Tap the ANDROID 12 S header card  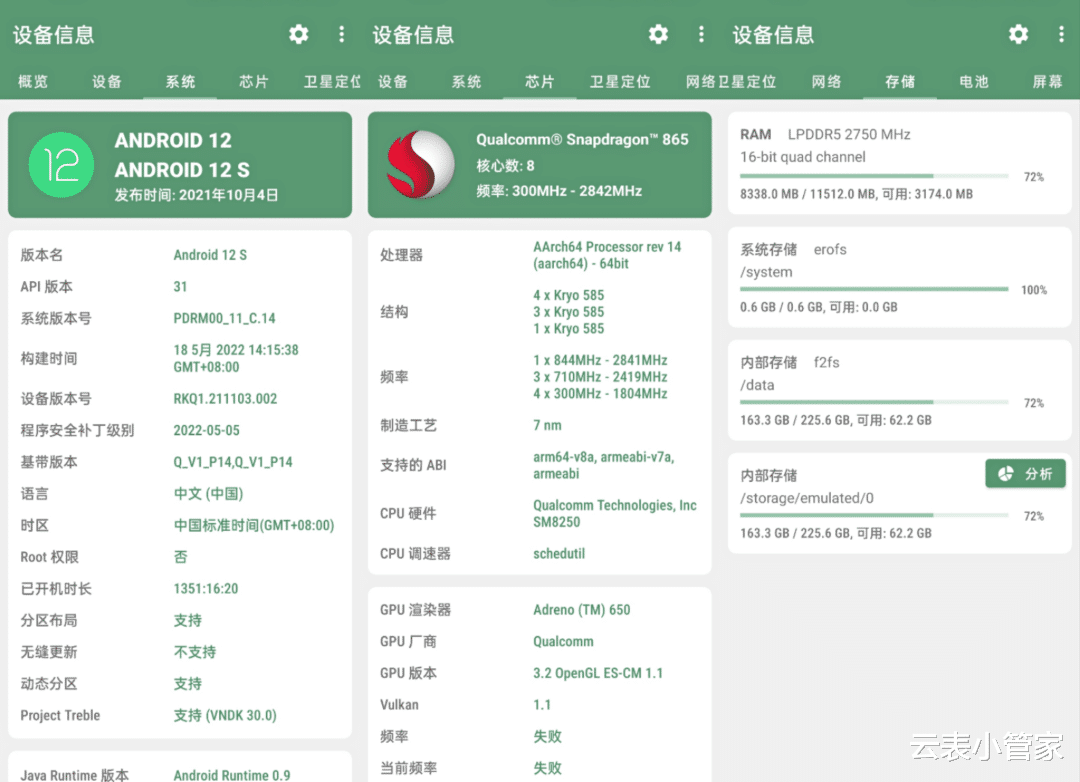click(x=180, y=165)
